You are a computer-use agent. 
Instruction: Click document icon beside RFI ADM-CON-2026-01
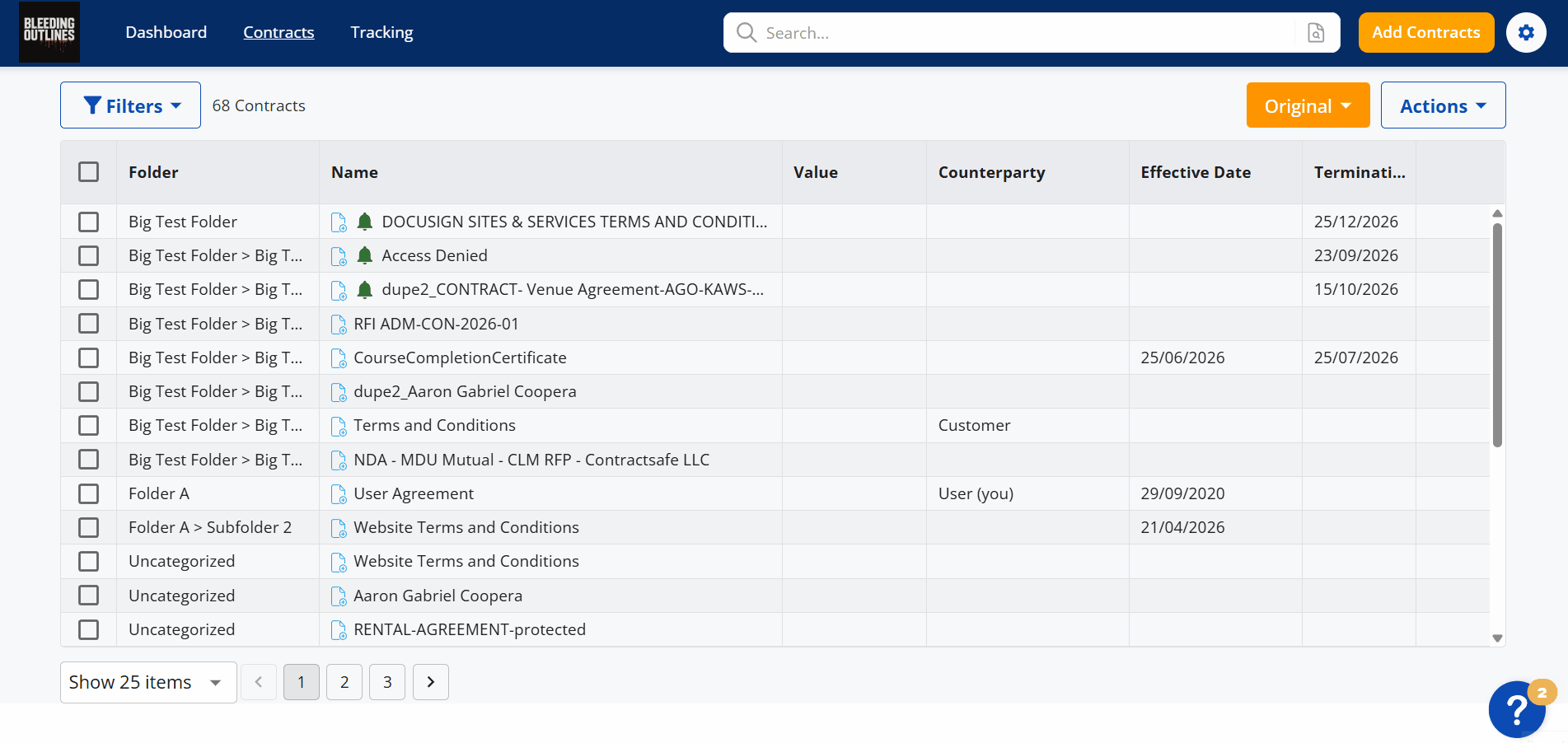point(339,325)
